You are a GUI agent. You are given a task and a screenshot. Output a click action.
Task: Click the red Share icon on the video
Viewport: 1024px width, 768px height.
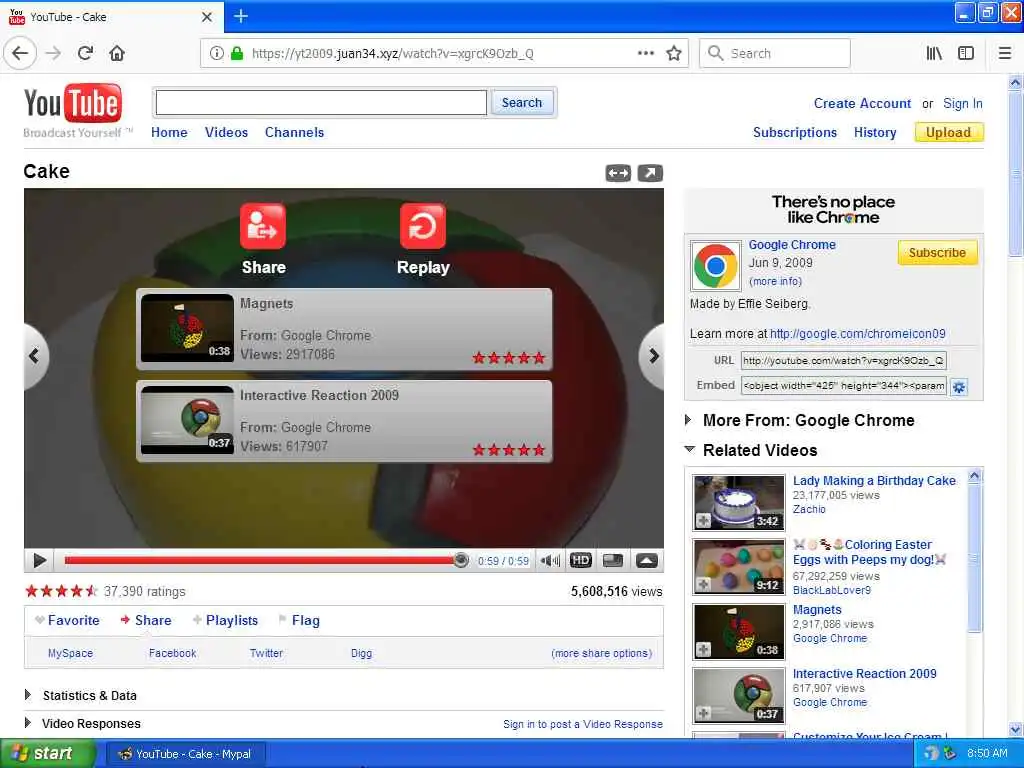pyautogui.click(x=263, y=226)
